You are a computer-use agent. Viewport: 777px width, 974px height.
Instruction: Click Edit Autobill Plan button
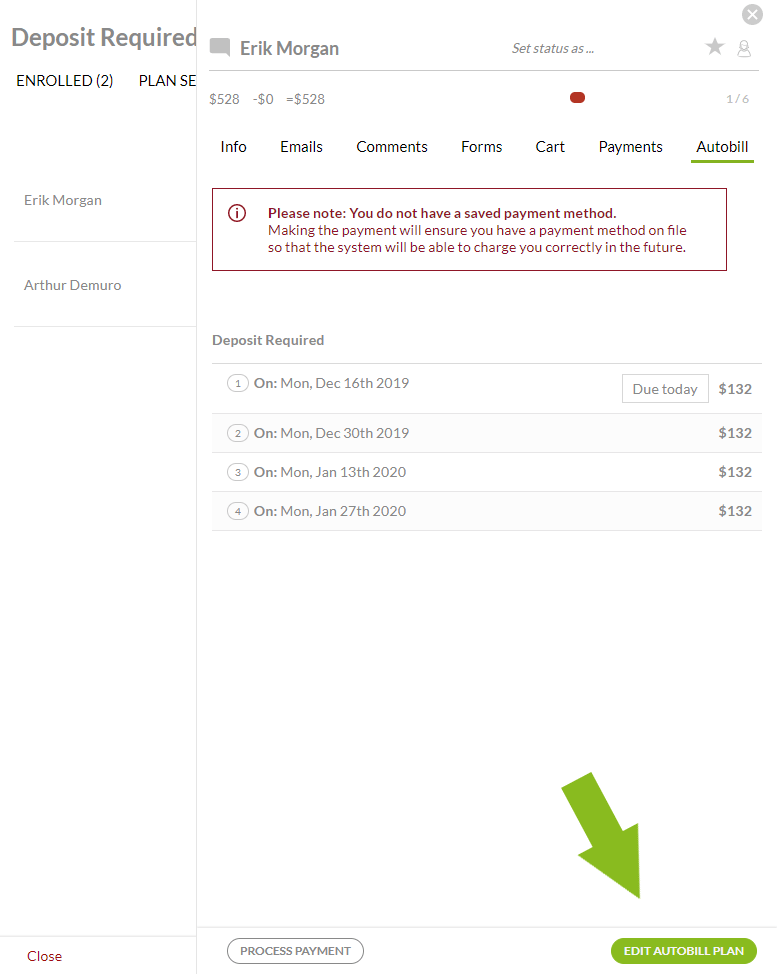pyautogui.click(x=683, y=951)
